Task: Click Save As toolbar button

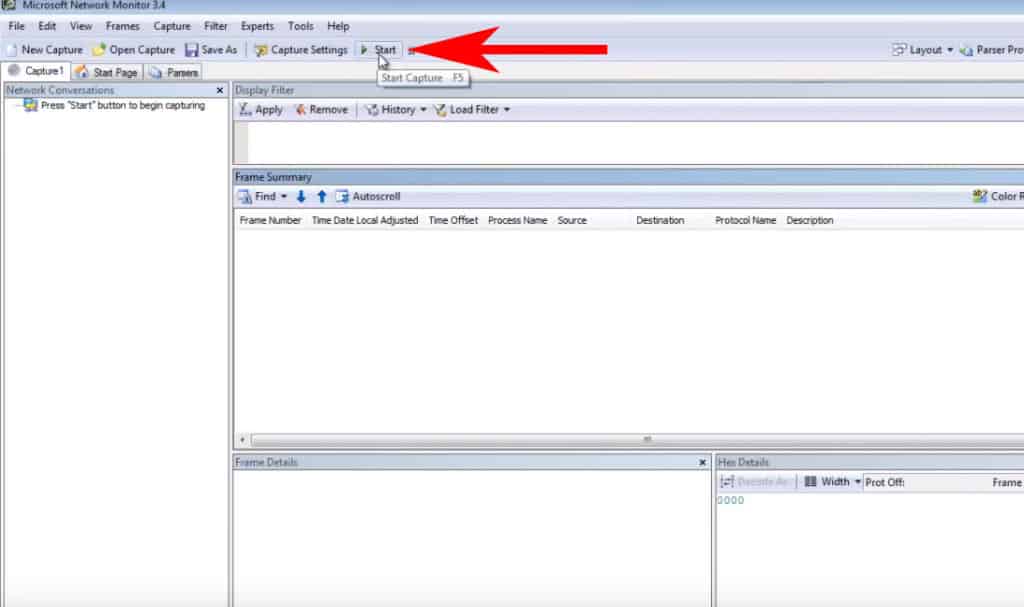Action: (x=211, y=50)
